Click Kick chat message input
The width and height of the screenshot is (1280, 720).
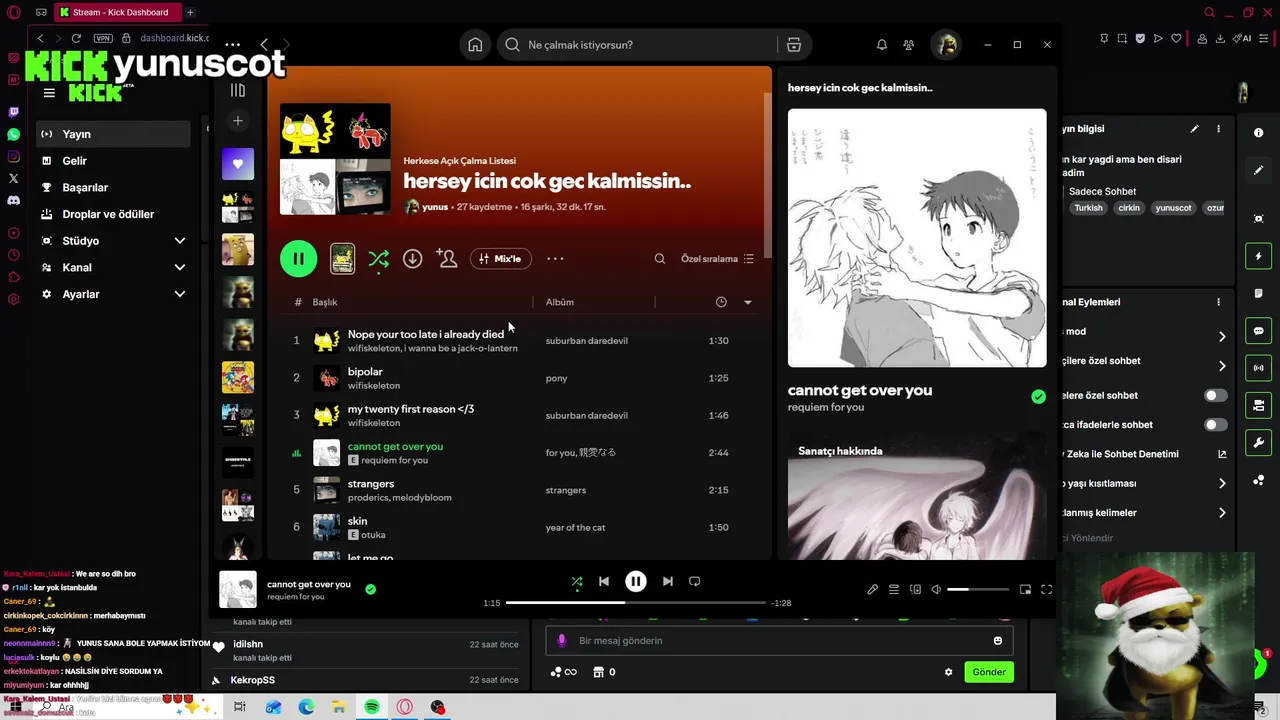click(780, 641)
